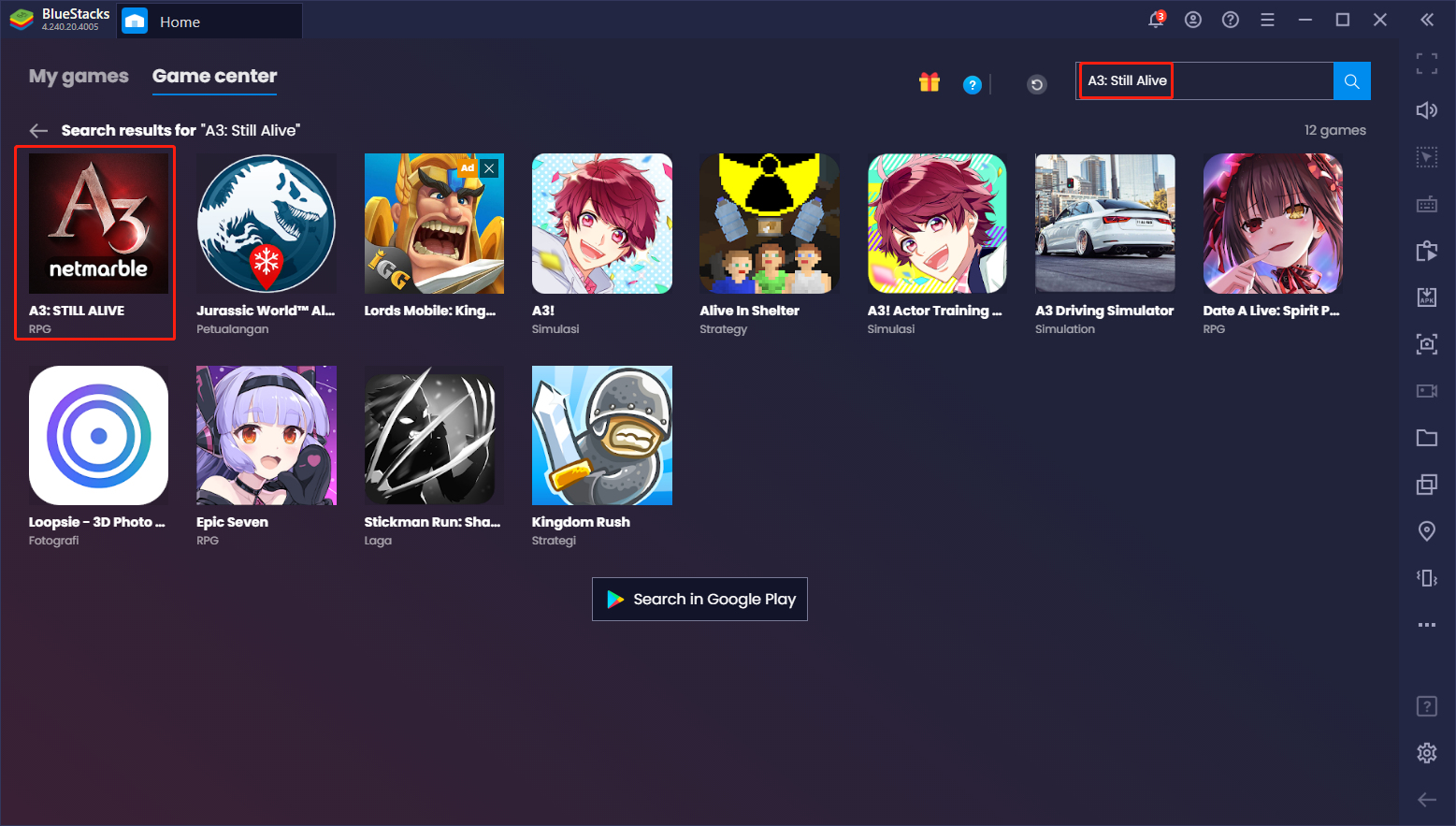This screenshot has height=826, width=1456.
Task: Click the Kingdom Rush title text
Action: click(x=581, y=522)
